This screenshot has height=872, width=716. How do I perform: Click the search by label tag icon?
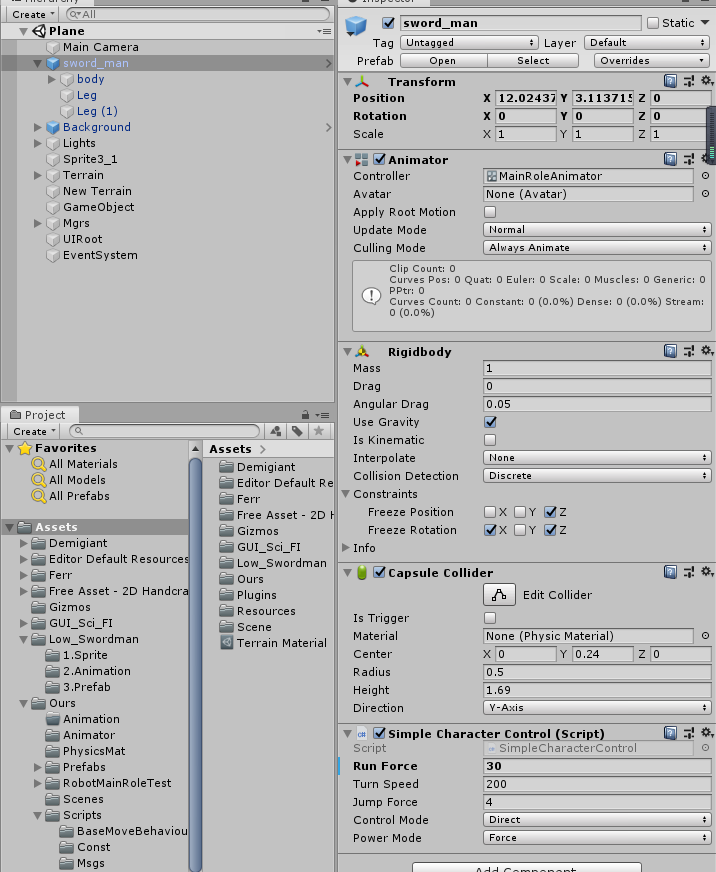(297, 431)
